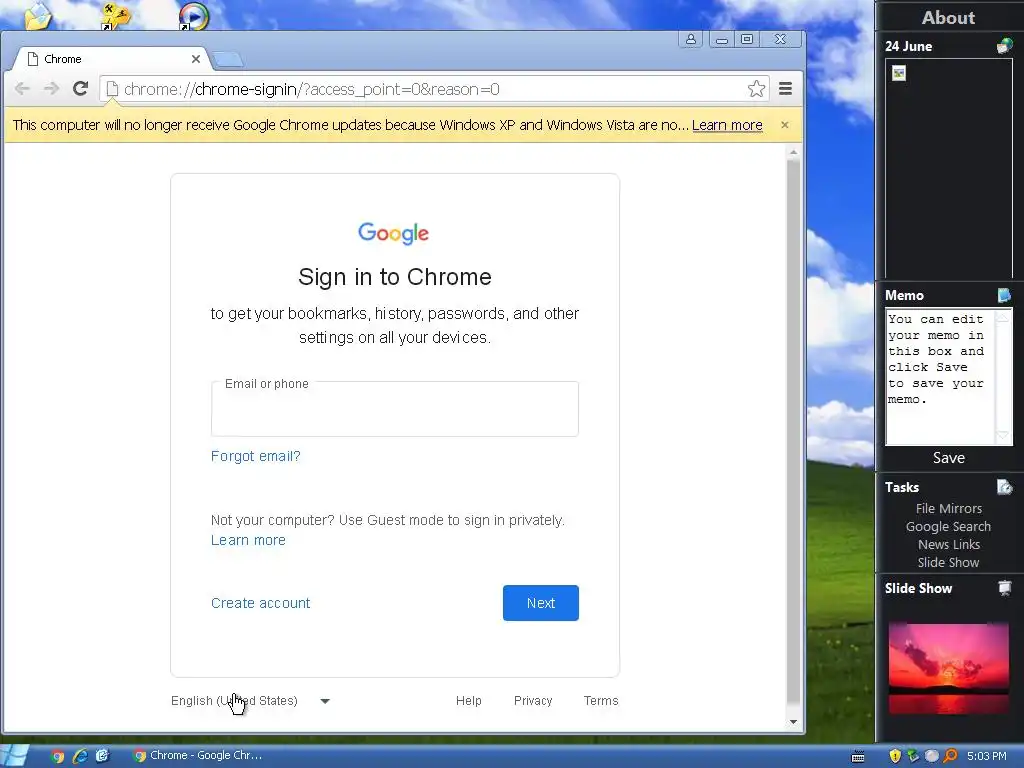Click the Memo notepad icon
Viewport: 1024px width, 768px height.
point(1004,295)
